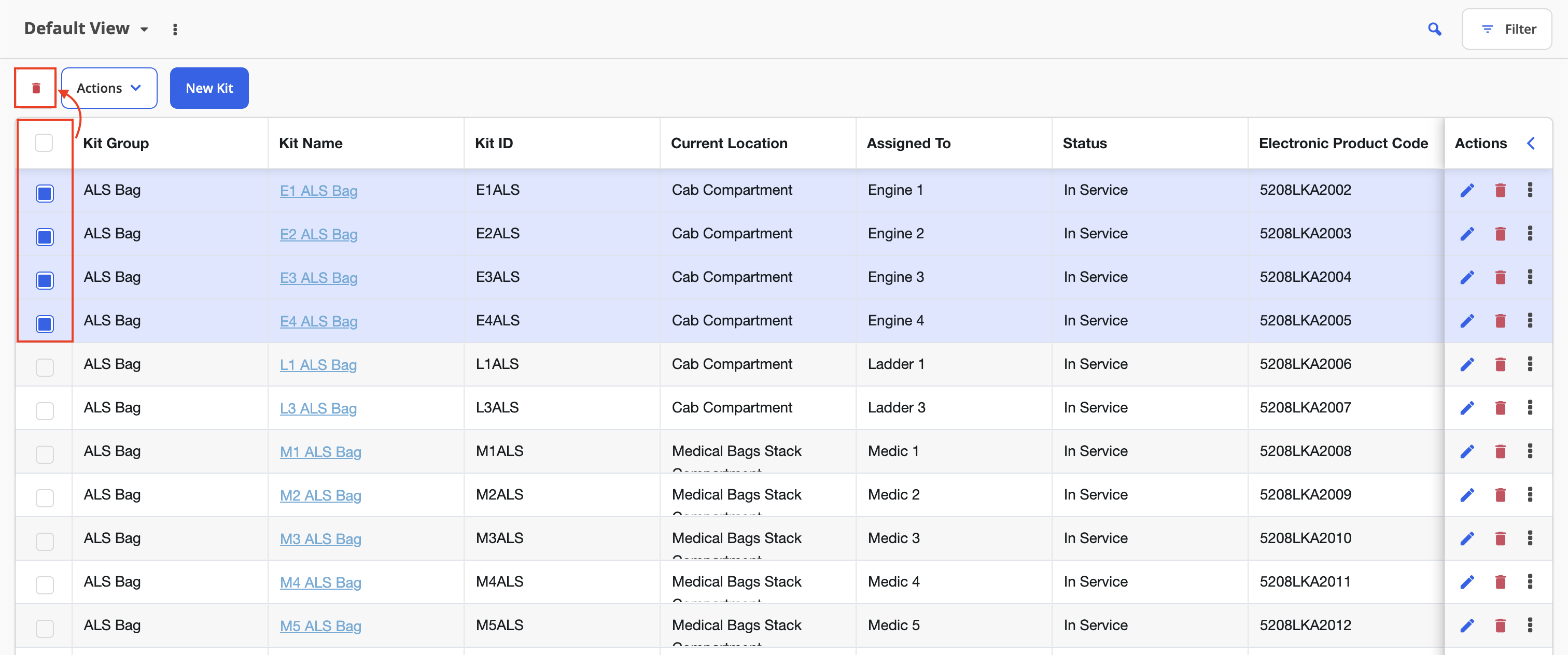Open the view options kebab menu
The width and height of the screenshot is (1568, 655).
(175, 29)
